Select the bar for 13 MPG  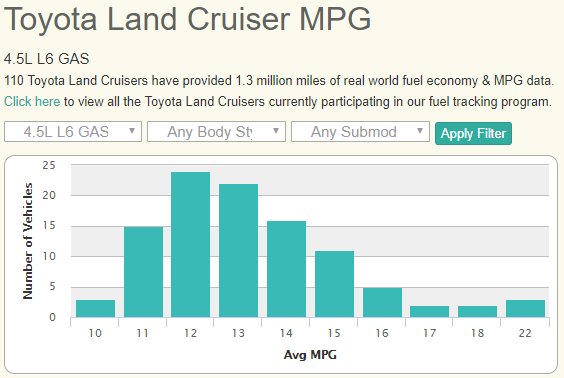pyautogui.click(x=238, y=251)
